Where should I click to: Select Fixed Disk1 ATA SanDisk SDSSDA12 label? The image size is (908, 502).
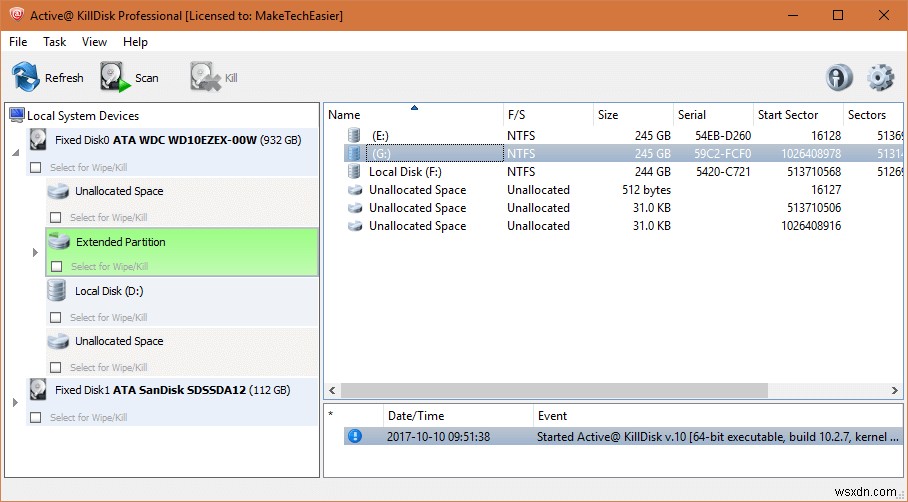pos(173,390)
